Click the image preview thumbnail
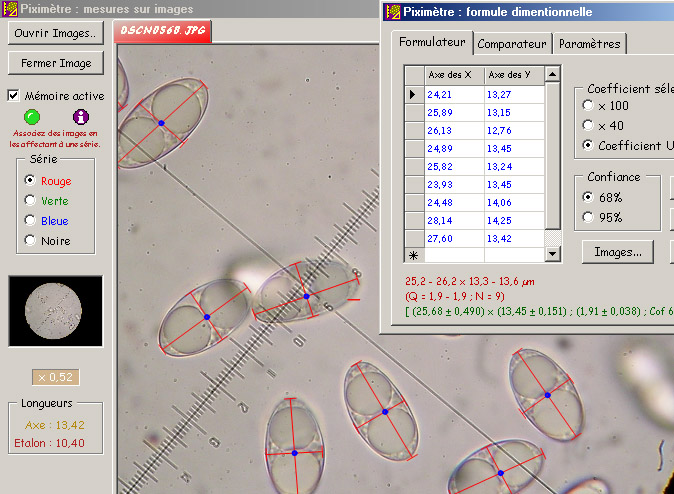This screenshot has width=674, height=494. 55,311
